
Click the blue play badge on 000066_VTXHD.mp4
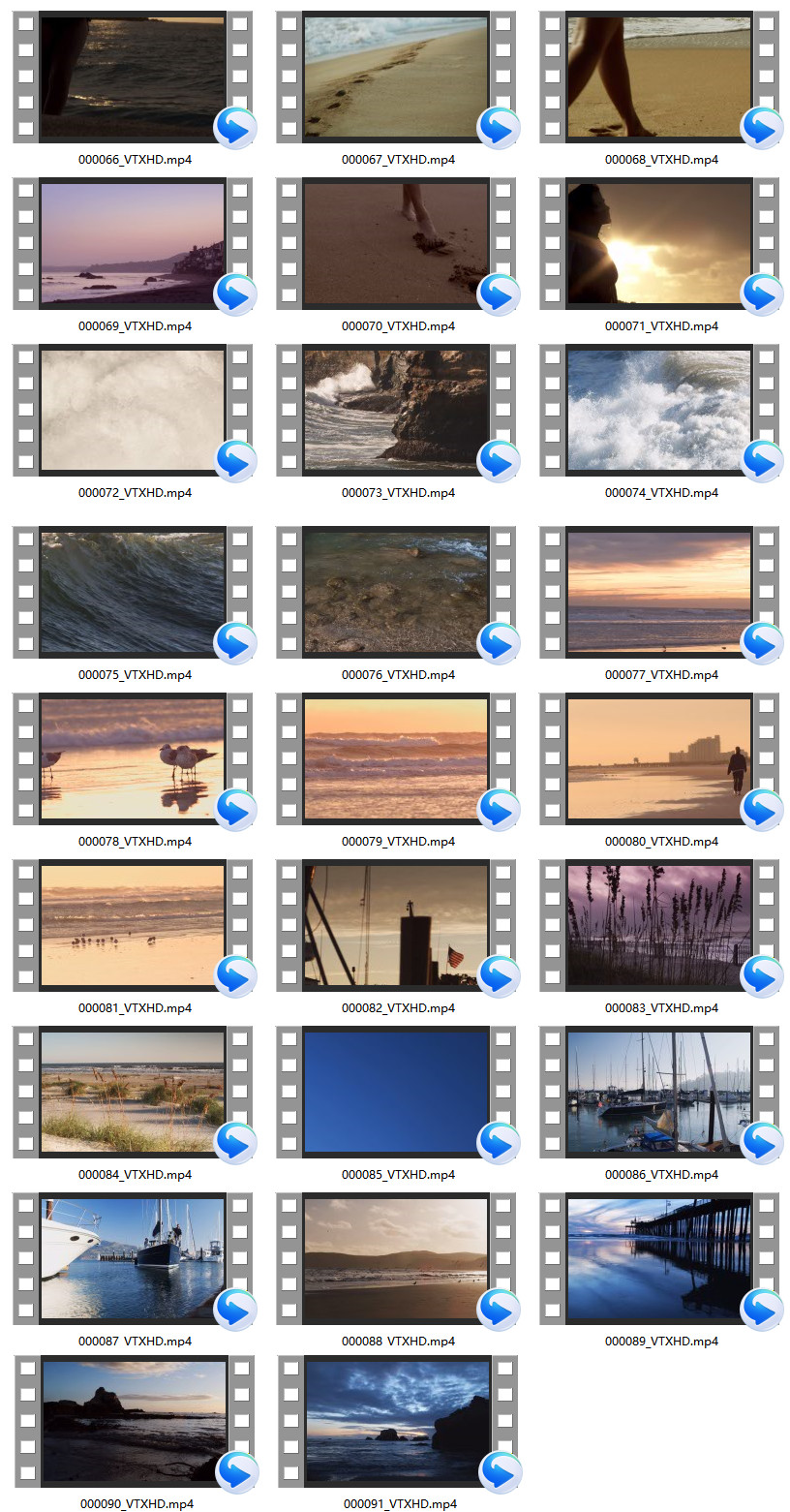pos(235,128)
